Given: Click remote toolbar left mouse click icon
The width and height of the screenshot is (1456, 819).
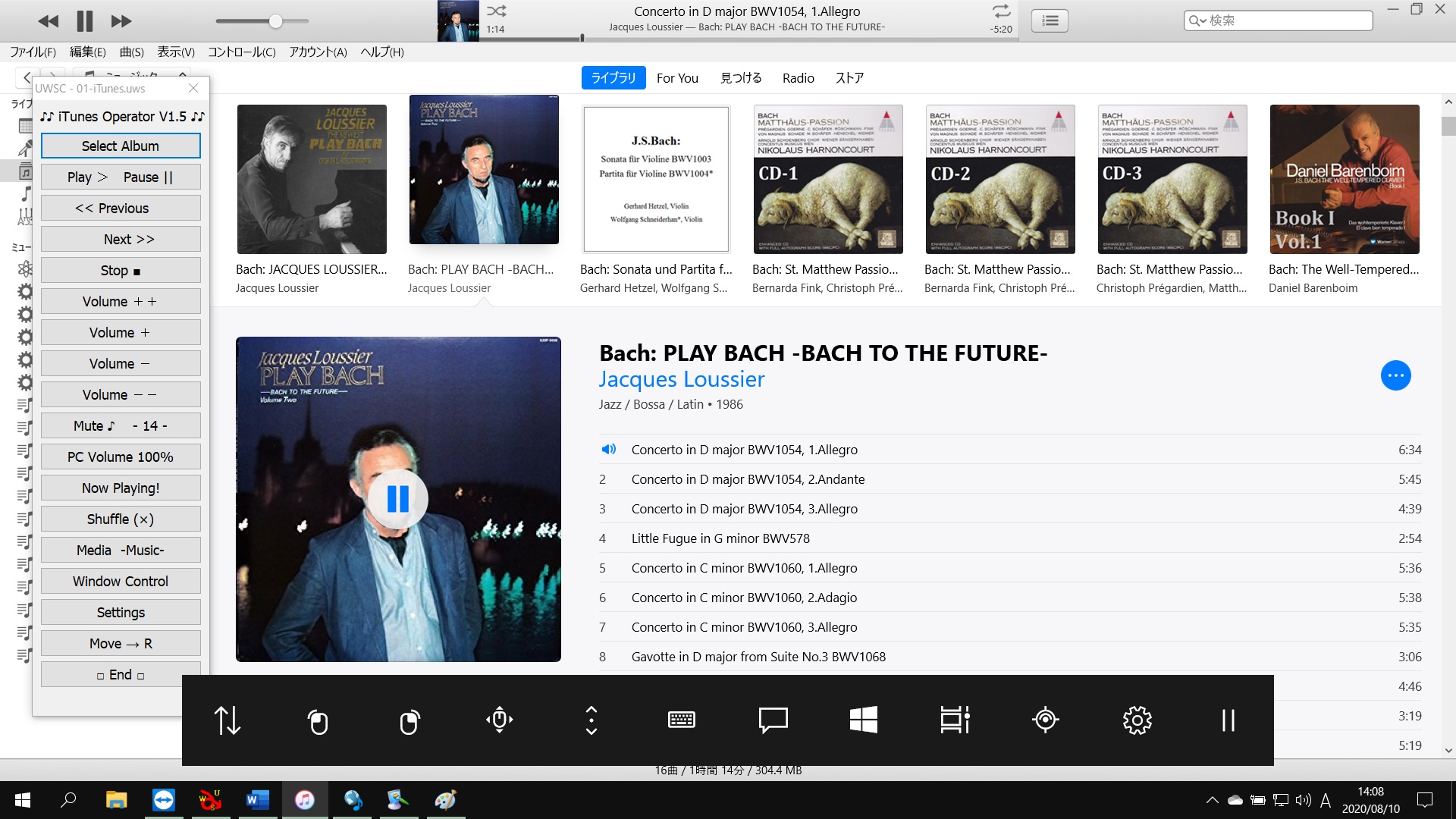Looking at the screenshot, I should click(x=318, y=721).
